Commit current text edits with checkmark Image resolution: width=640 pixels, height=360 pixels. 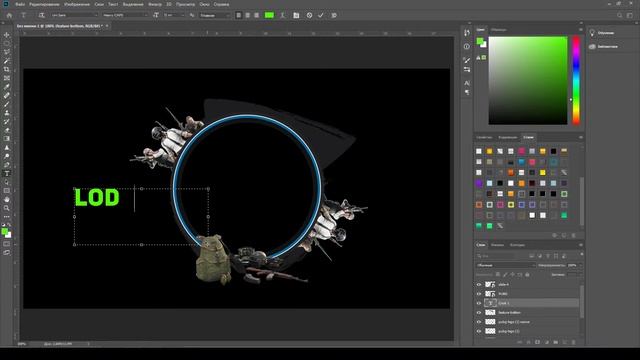[x=321, y=15]
